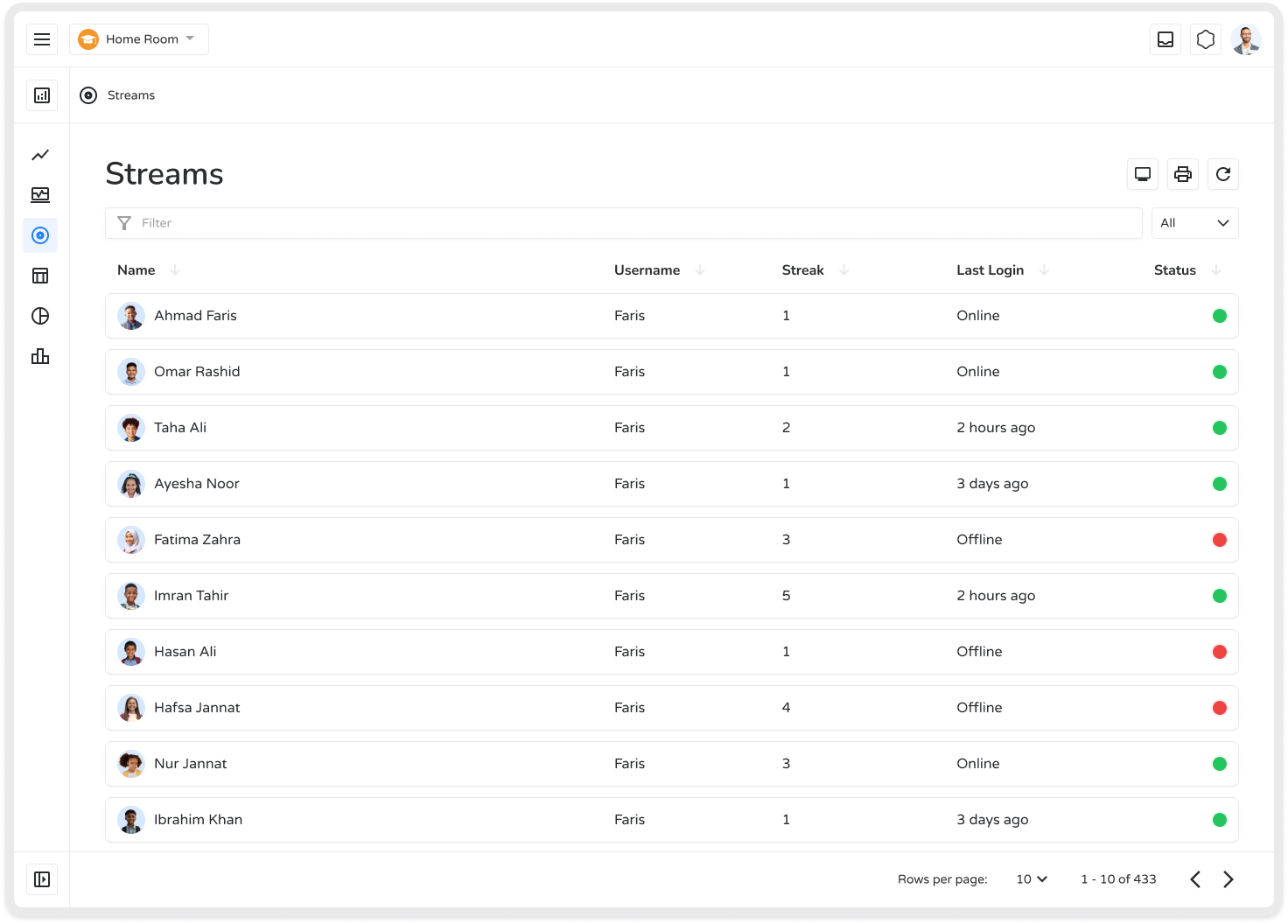The height and width of the screenshot is (924, 1288).
Task: Select the line chart analytics icon
Action: pos(40,155)
